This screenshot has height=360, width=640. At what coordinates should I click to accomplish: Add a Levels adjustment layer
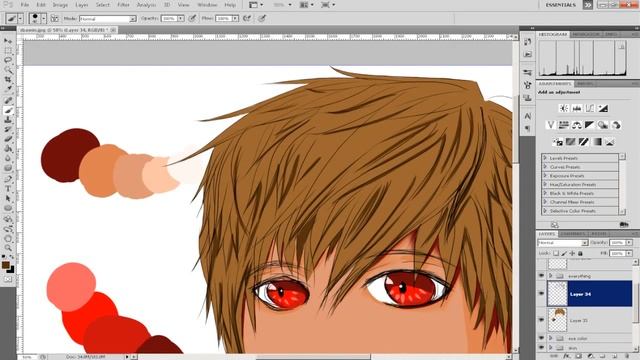[577, 108]
